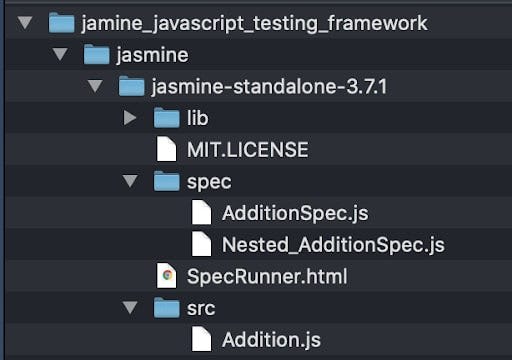
Task: Select the jasmine-standalone-3.7.1 folder name
Action: [x=270, y=87]
